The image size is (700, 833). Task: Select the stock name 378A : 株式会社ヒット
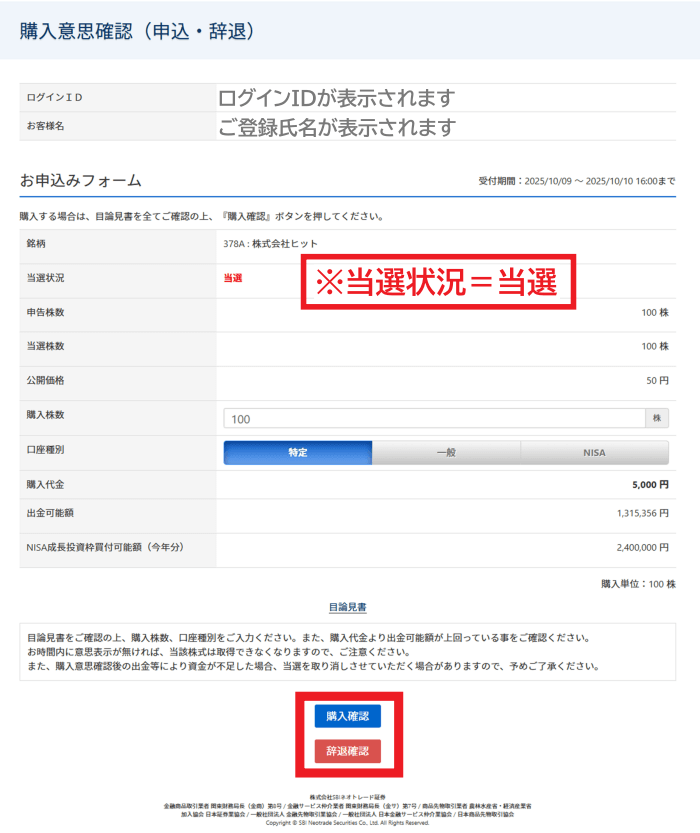pos(270,243)
